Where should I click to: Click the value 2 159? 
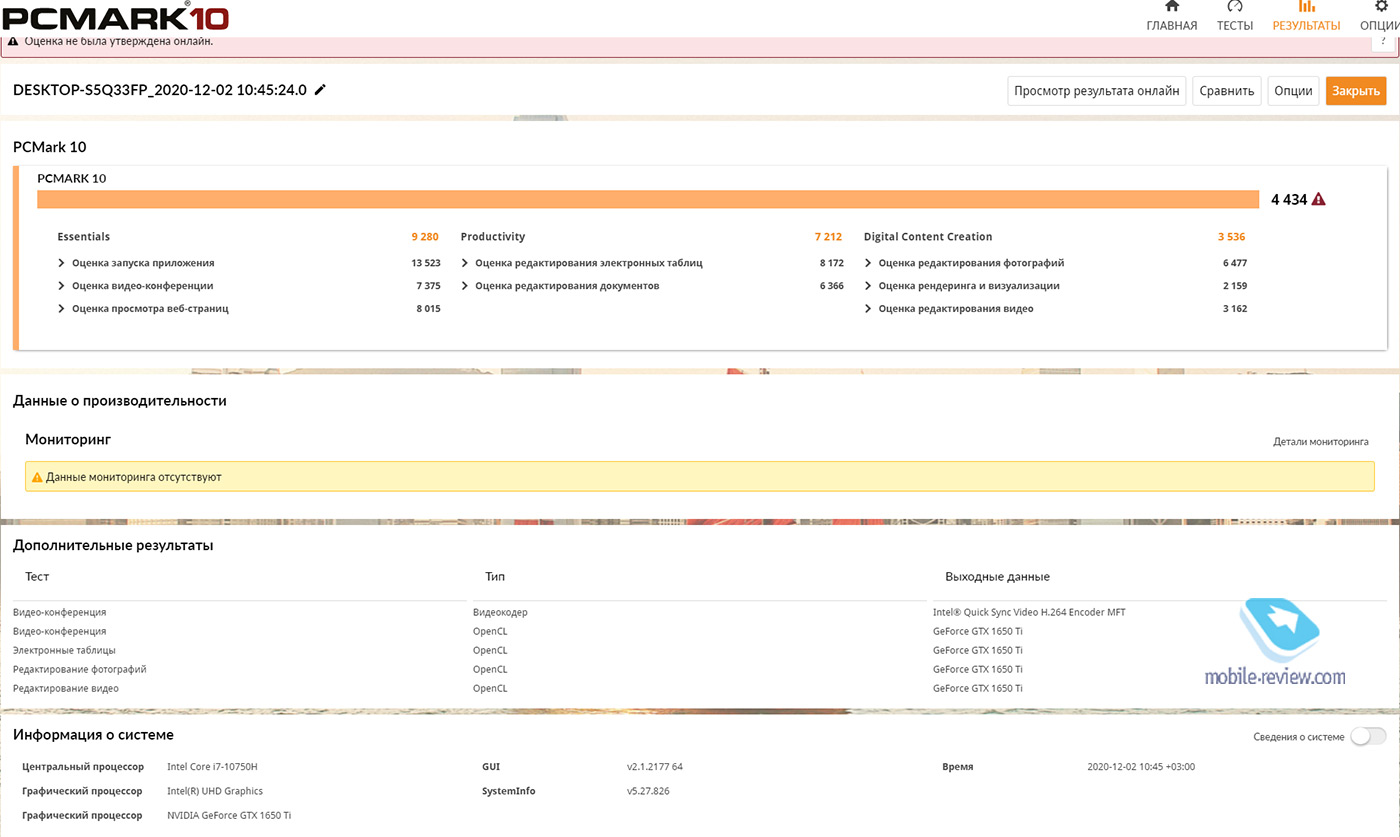pyautogui.click(x=1234, y=286)
